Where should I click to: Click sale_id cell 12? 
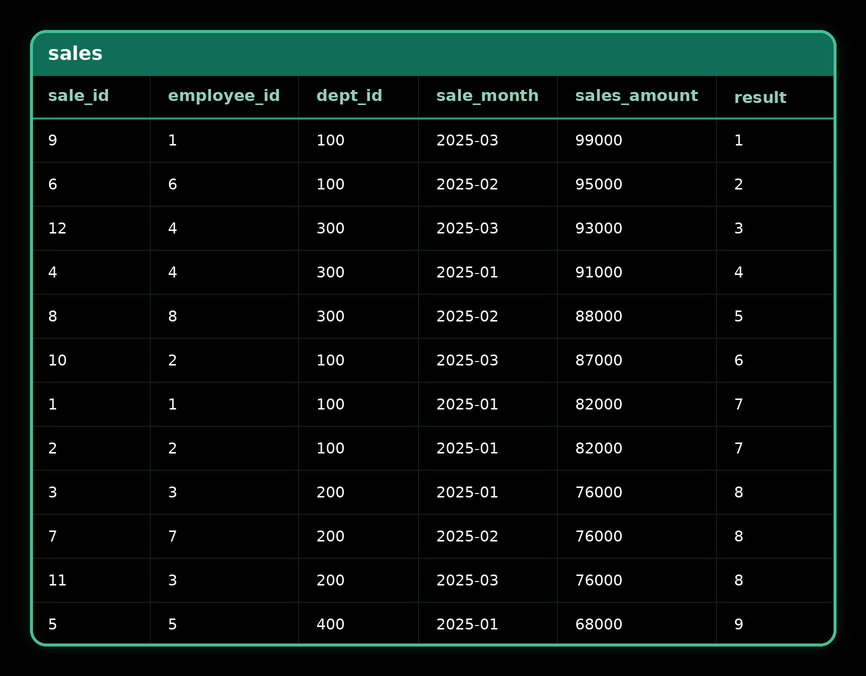57,228
